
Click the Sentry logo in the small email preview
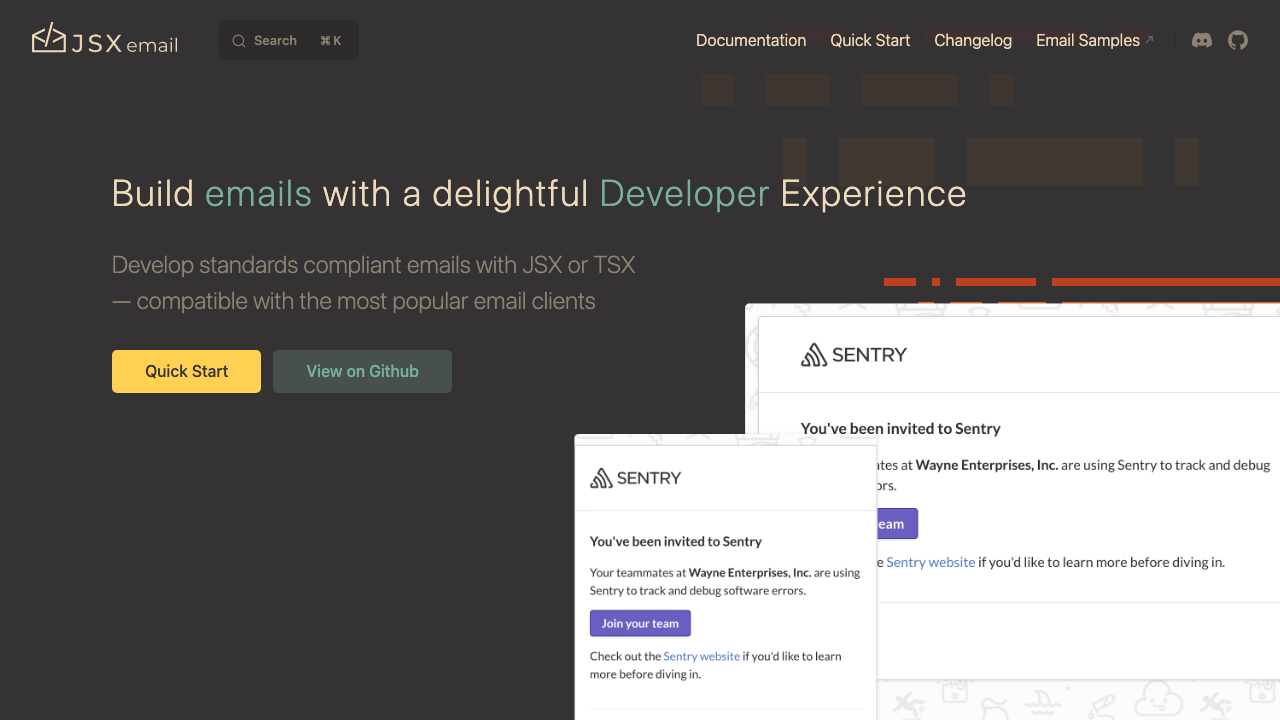pyautogui.click(x=634, y=478)
